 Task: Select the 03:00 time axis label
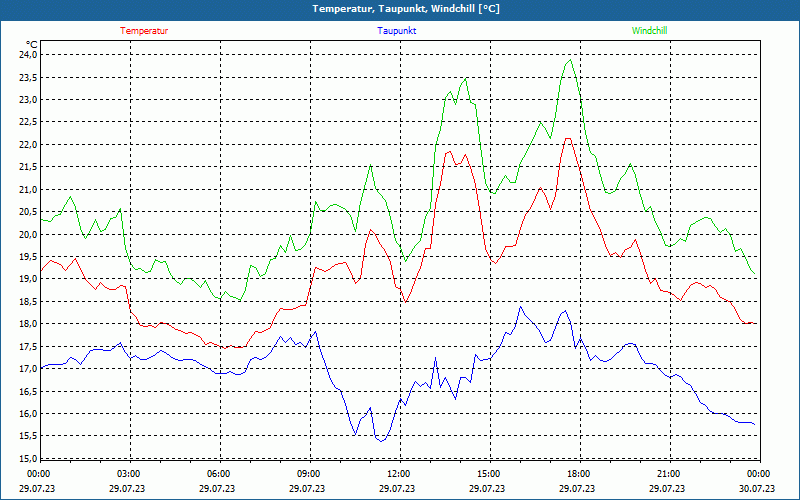(x=128, y=474)
